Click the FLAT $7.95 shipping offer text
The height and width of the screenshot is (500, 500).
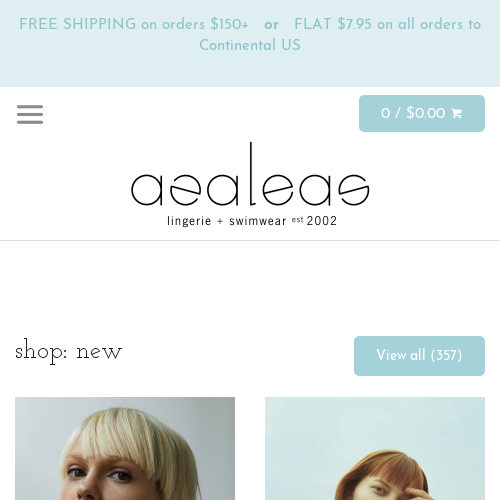387,24
